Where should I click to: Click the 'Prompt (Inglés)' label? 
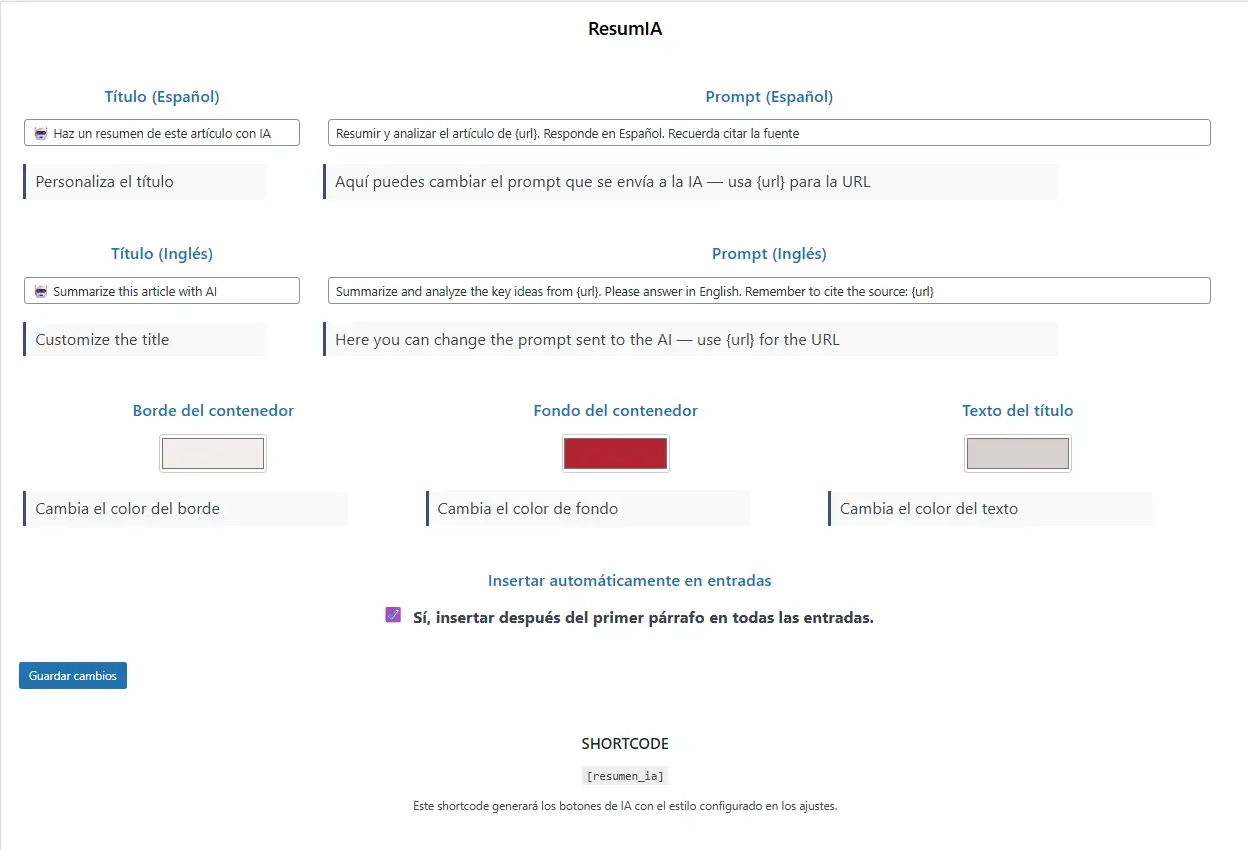(x=769, y=254)
